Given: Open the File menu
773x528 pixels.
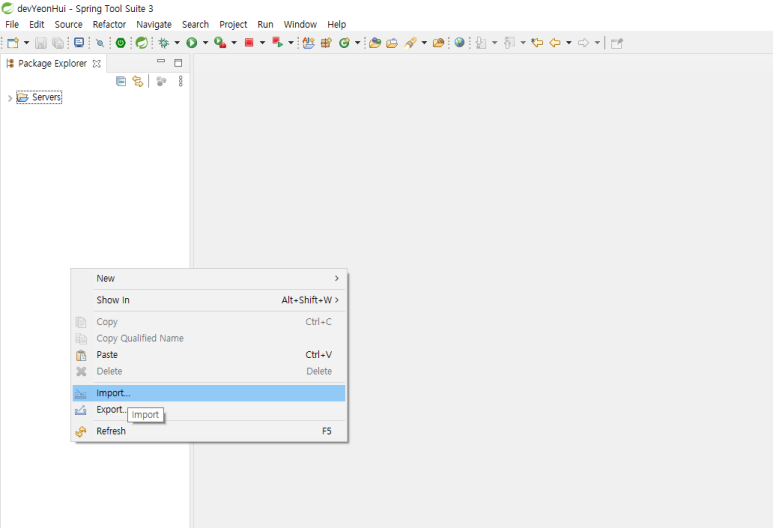Looking at the screenshot, I should tap(12, 24).
